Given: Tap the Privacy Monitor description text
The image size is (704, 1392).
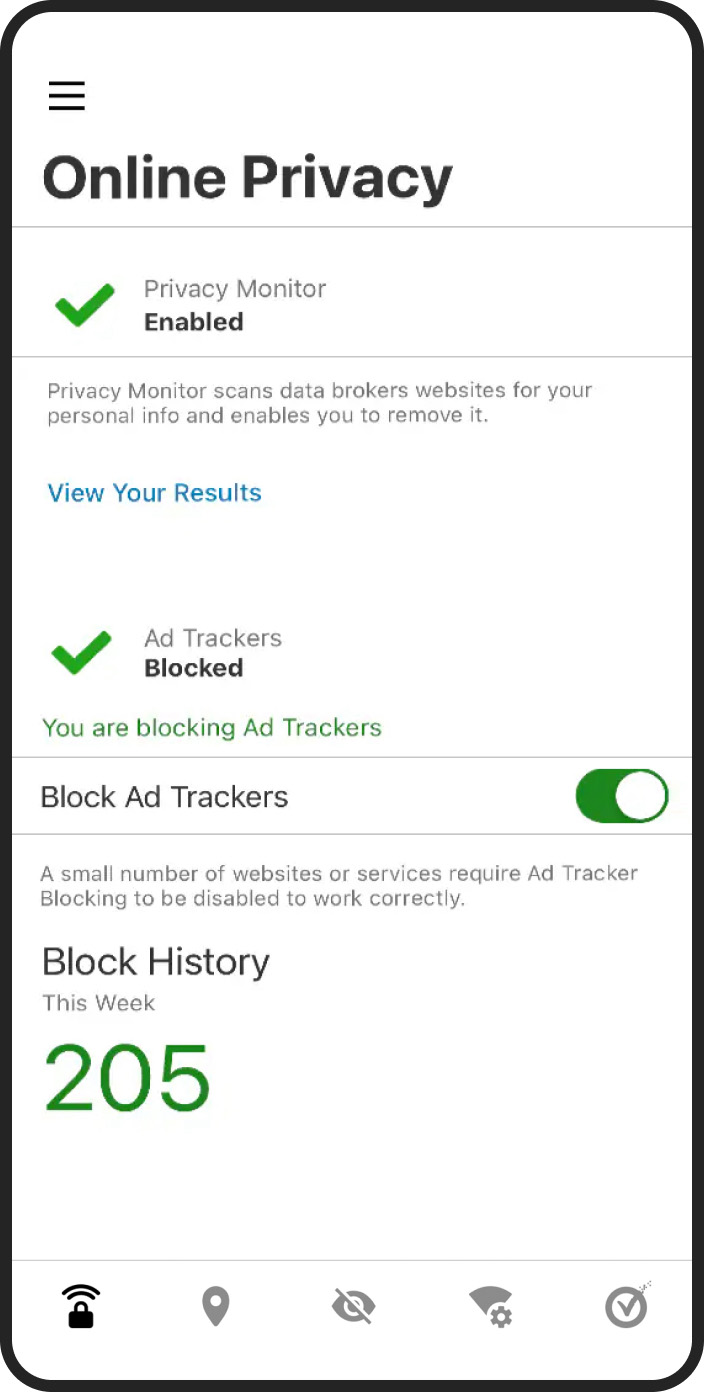Looking at the screenshot, I should point(320,402).
